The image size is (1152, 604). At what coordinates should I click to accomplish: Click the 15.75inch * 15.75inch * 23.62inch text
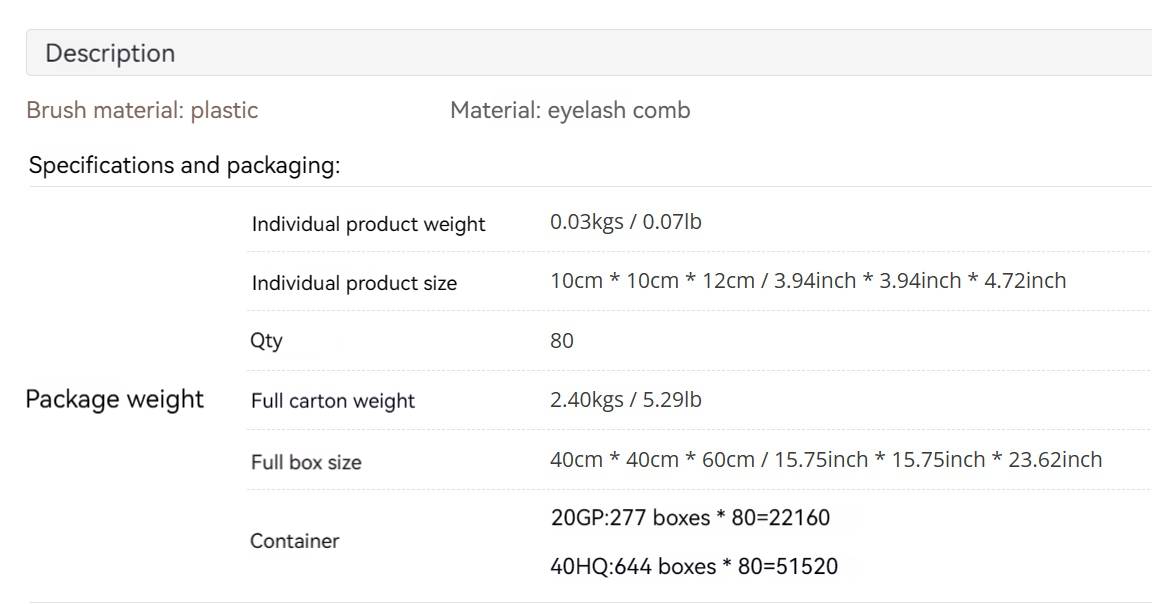click(x=938, y=460)
